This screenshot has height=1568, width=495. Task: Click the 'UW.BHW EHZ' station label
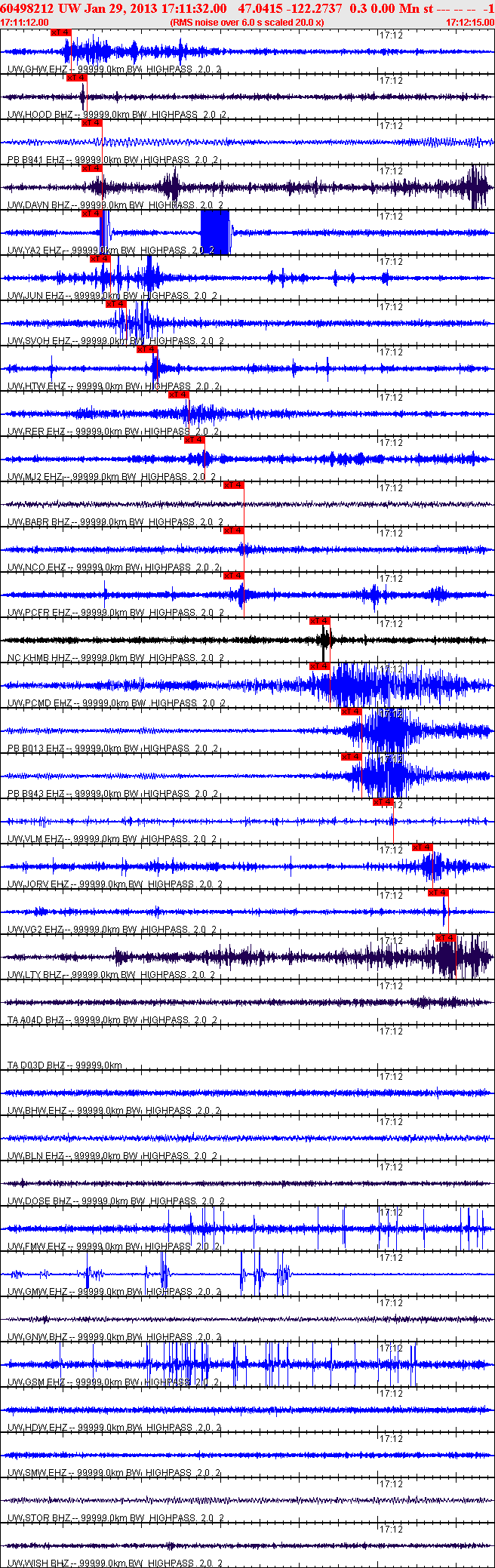38,1111
